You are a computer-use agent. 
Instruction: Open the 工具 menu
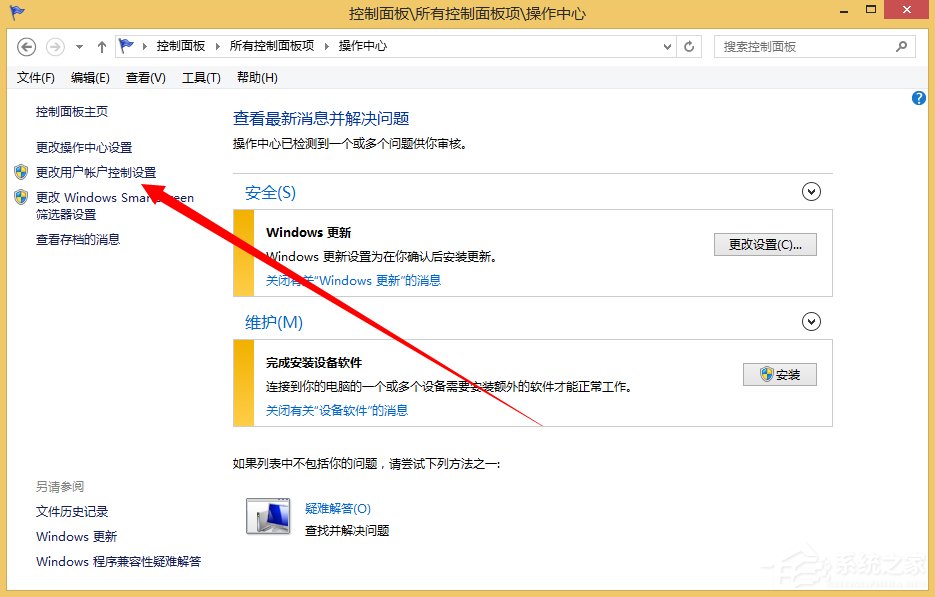[x=200, y=77]
